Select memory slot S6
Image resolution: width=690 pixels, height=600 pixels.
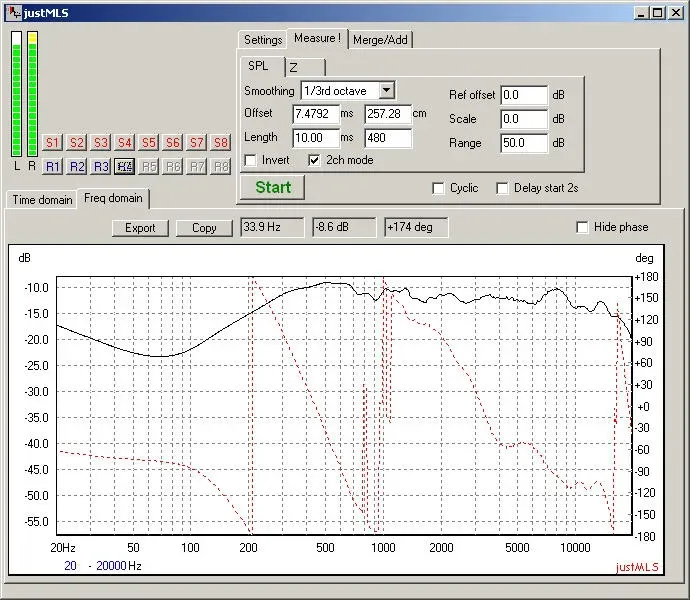(172, 143)
